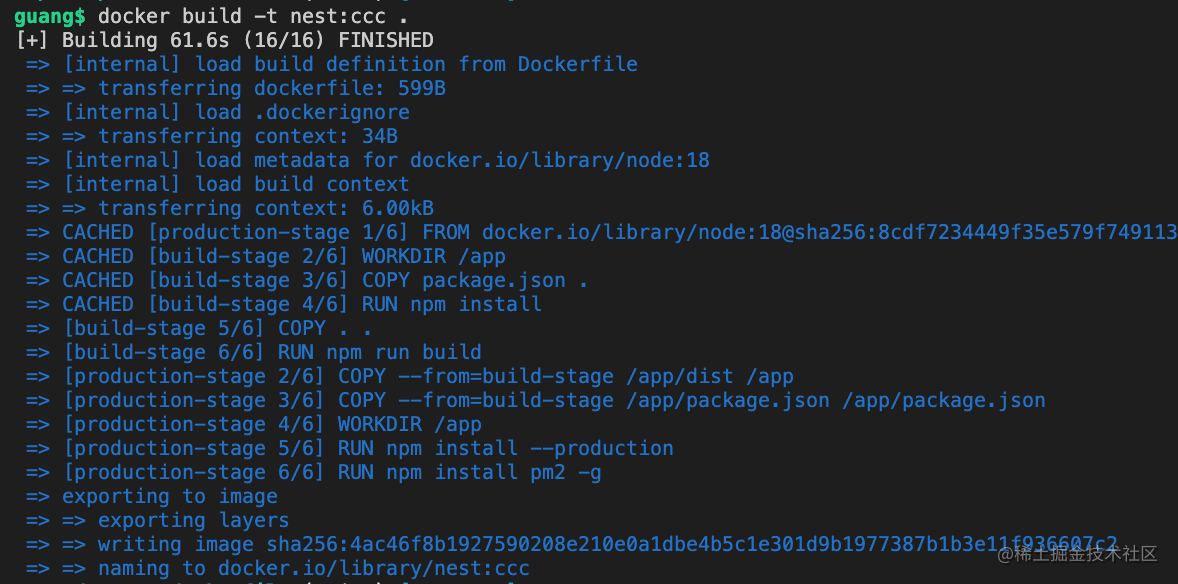Select the guang$ shell prompt
This screenshot has height=584, width=1178.
(x=50, y=16)
